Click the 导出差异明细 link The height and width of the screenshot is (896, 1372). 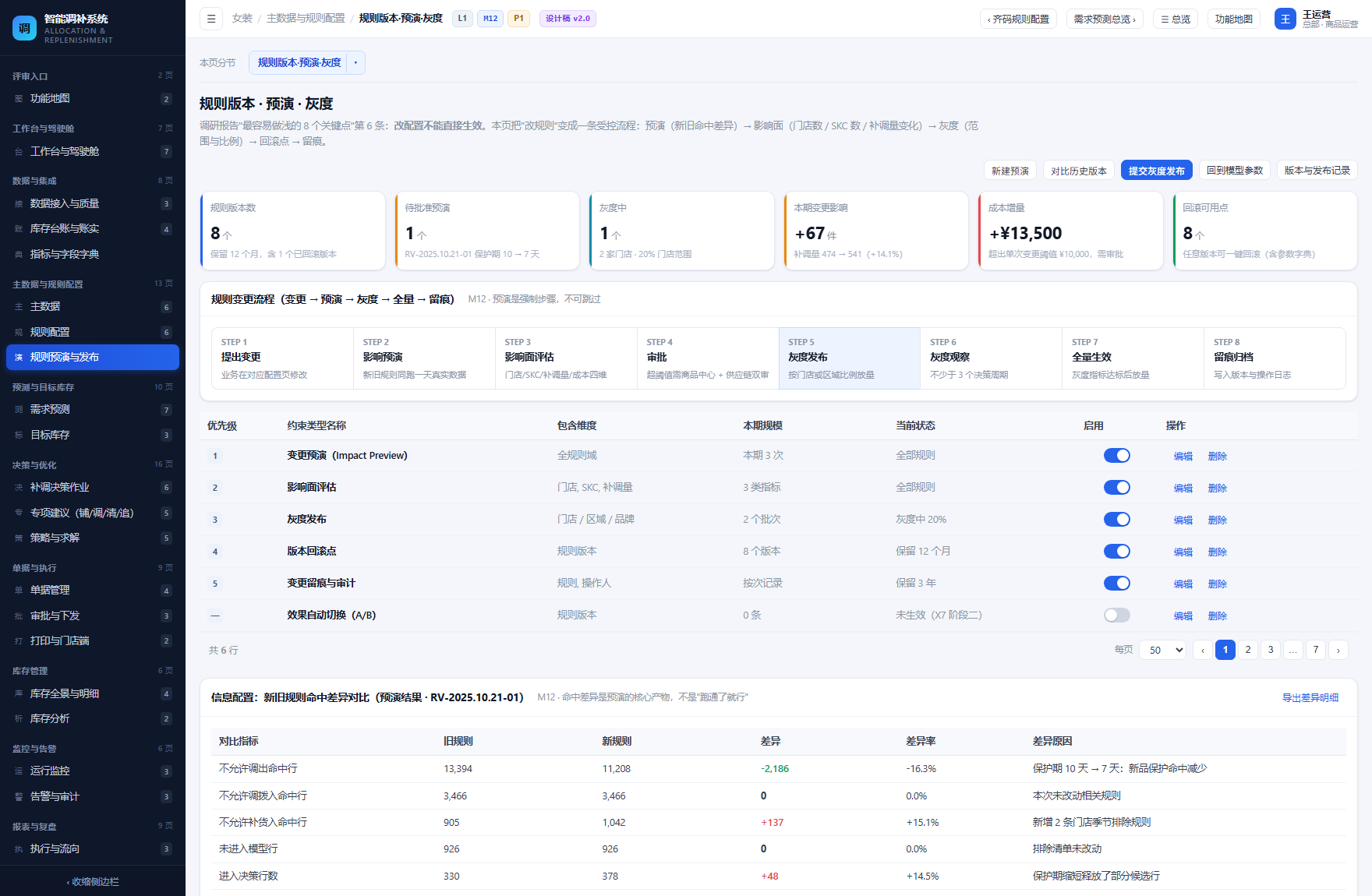click(1310, 697)
